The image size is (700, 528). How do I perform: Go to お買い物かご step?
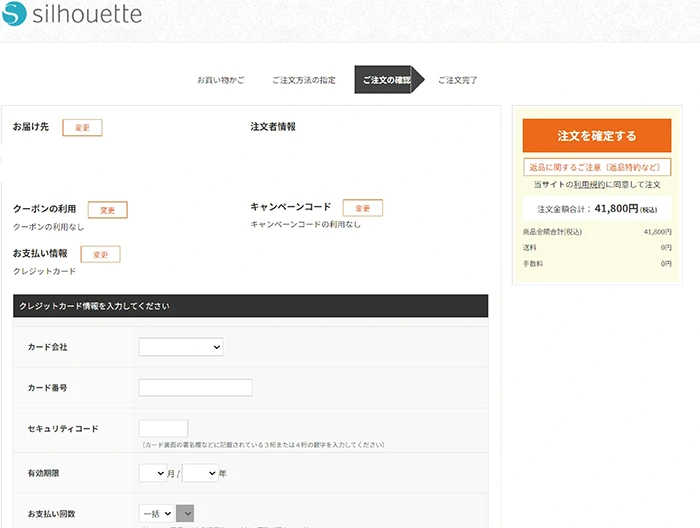[x=220, y=80]
